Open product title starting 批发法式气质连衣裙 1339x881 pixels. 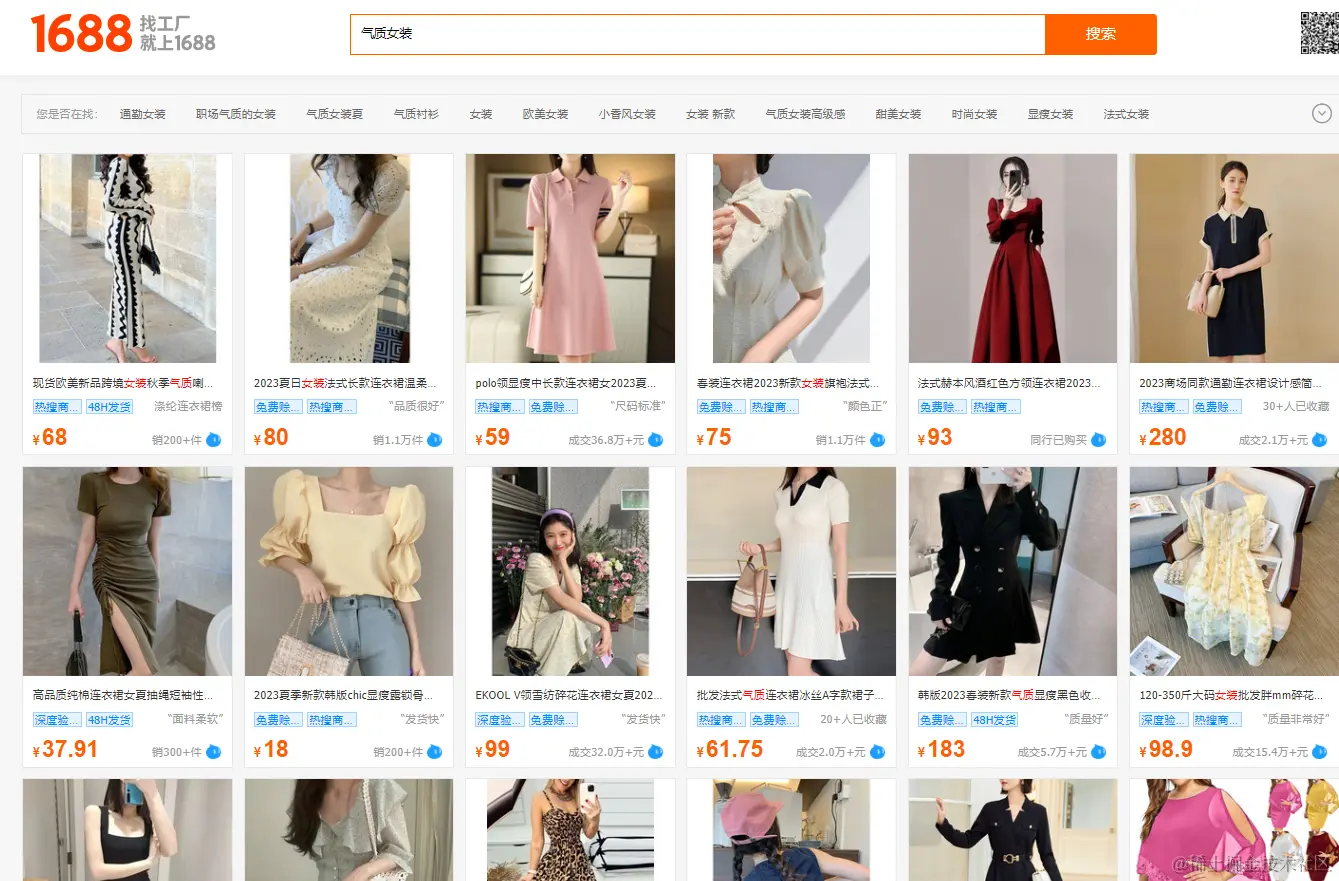[x=790, y=695]
